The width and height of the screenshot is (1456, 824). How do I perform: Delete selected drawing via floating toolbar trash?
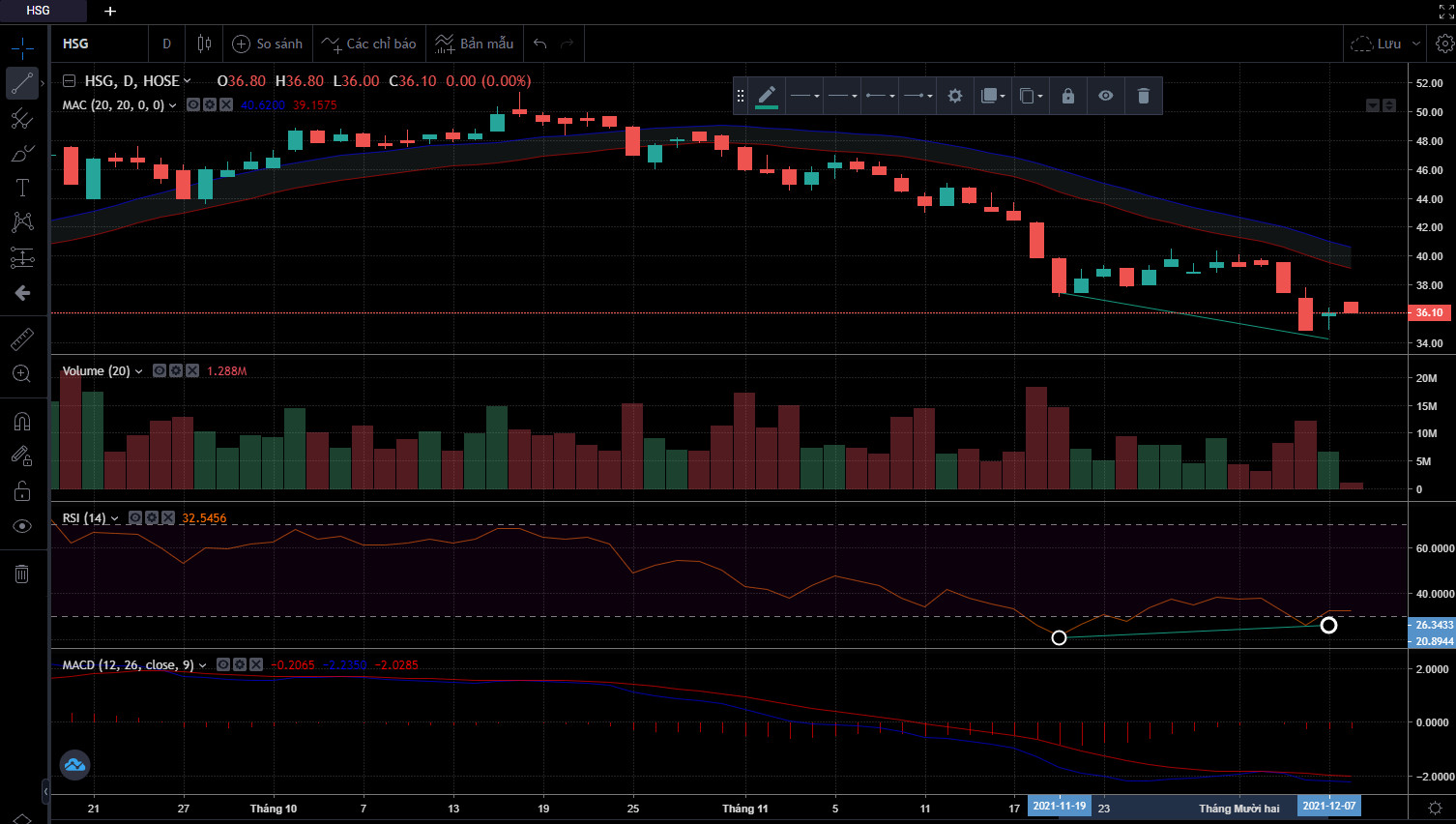1144,96
